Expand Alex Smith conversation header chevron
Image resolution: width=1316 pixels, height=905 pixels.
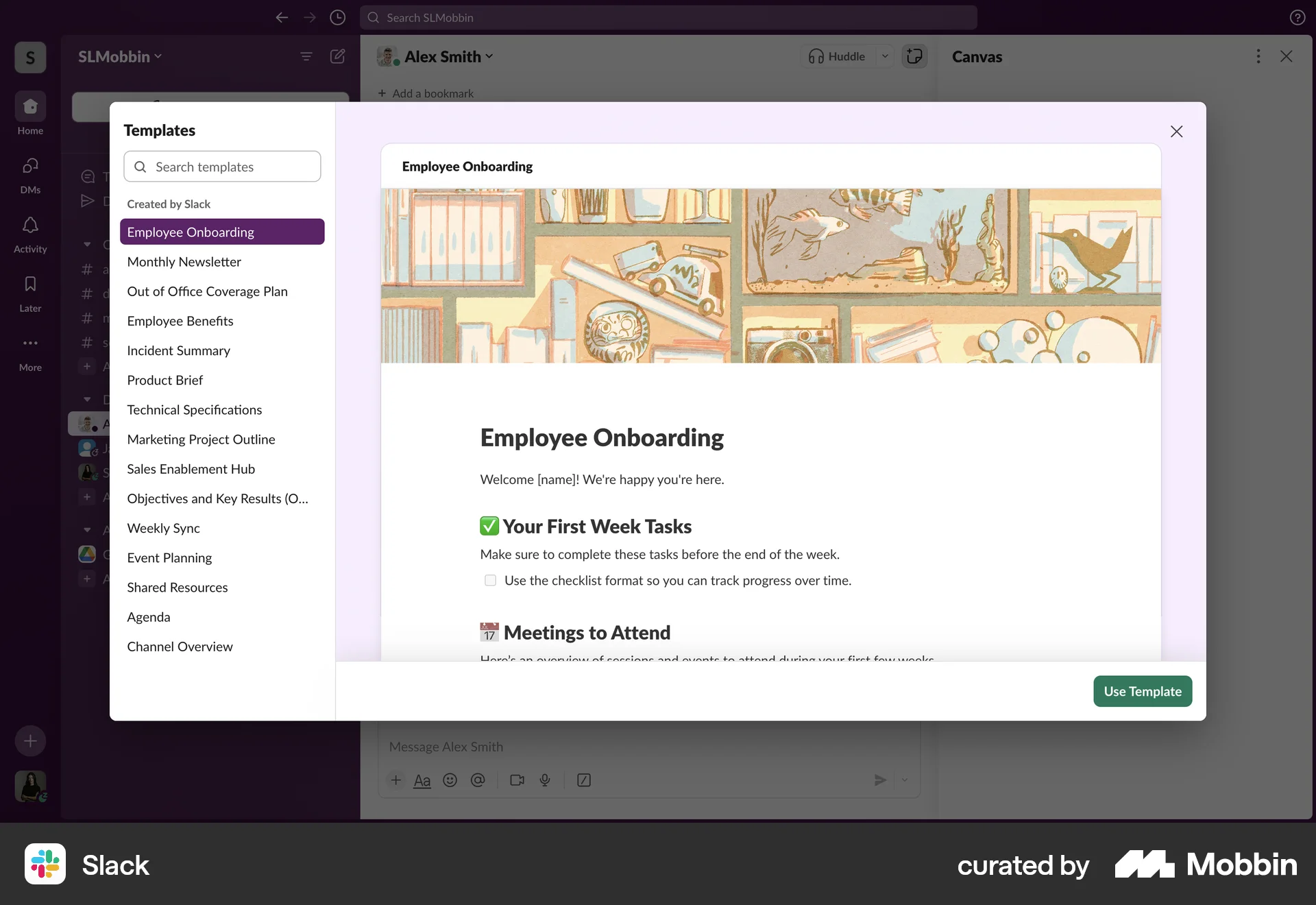click(x=489, y=56)
